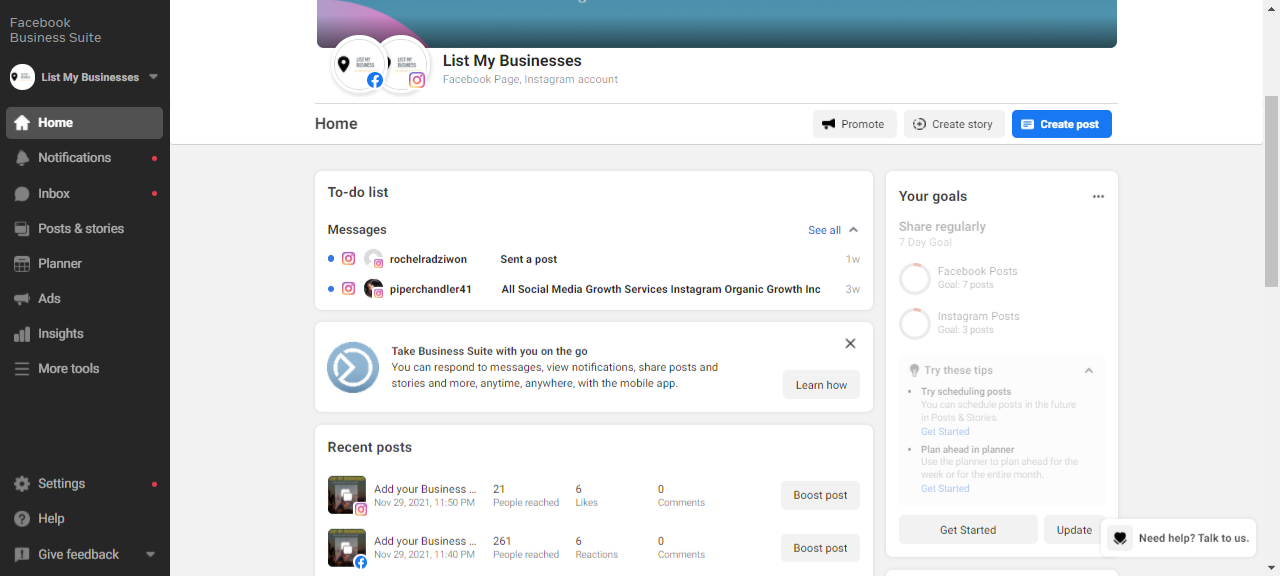The width and height of the screenshot is (1280, 576).
Task: Click the Help question mark icon
Action: pyautogui.click(x=21, y=519)
